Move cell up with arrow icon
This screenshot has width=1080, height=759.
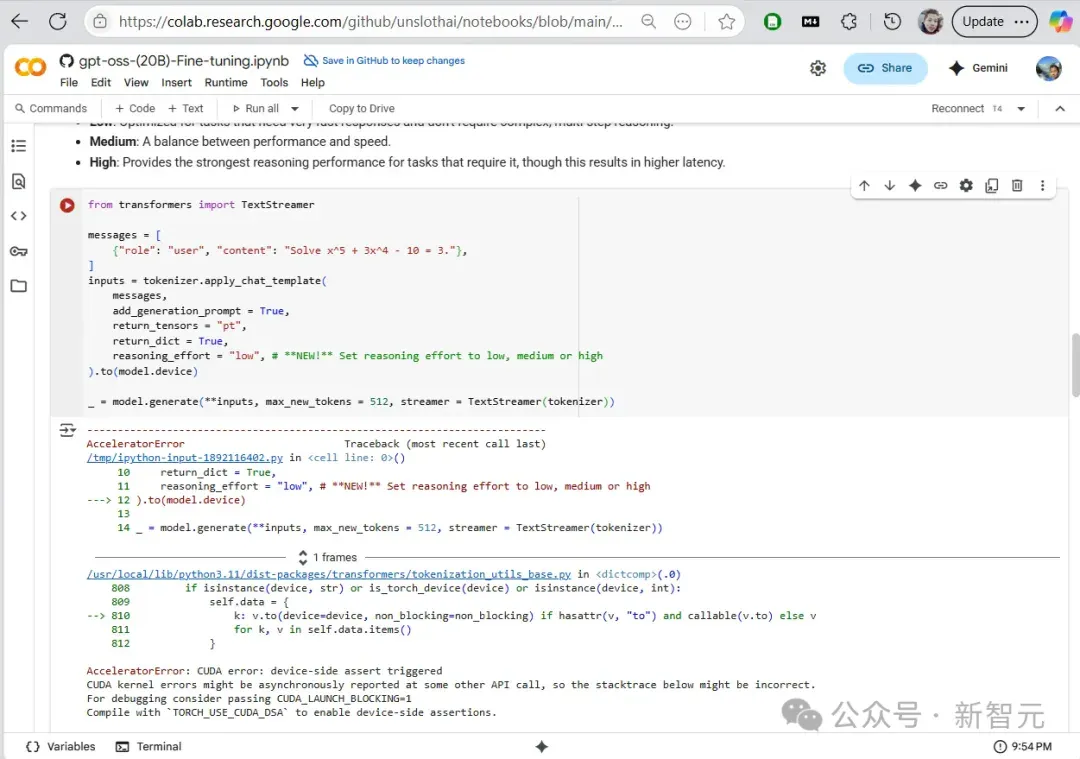(x=864, y=185)
